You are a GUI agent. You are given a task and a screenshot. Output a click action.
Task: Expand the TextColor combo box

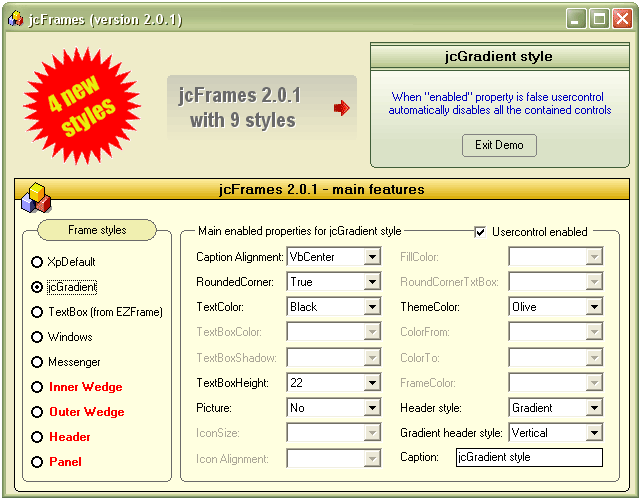pyautogui.click(x=372, y=308)
